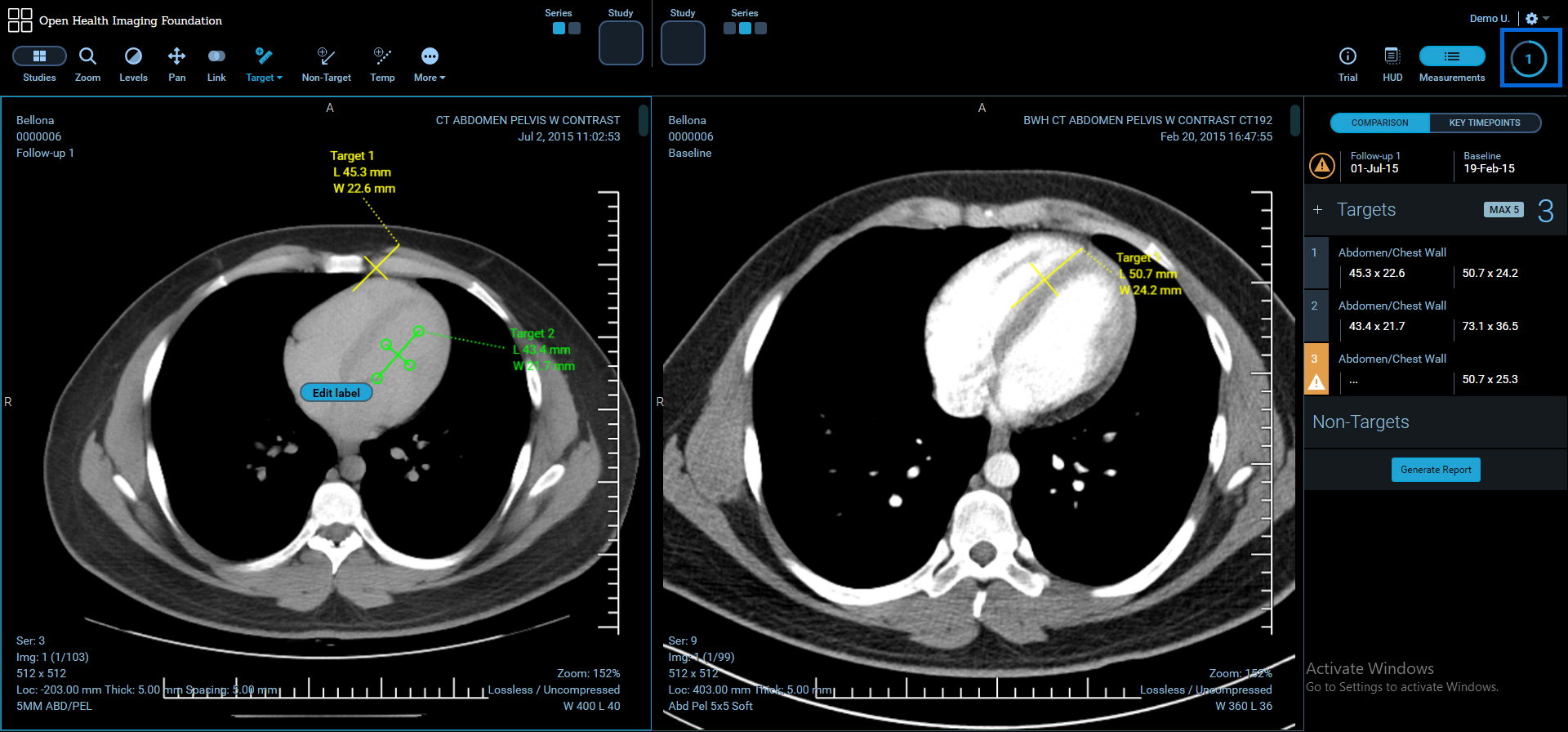Expand the Target tool dropdown
The height and width of the screenshot is (732, 1568).
pos(264,64)
